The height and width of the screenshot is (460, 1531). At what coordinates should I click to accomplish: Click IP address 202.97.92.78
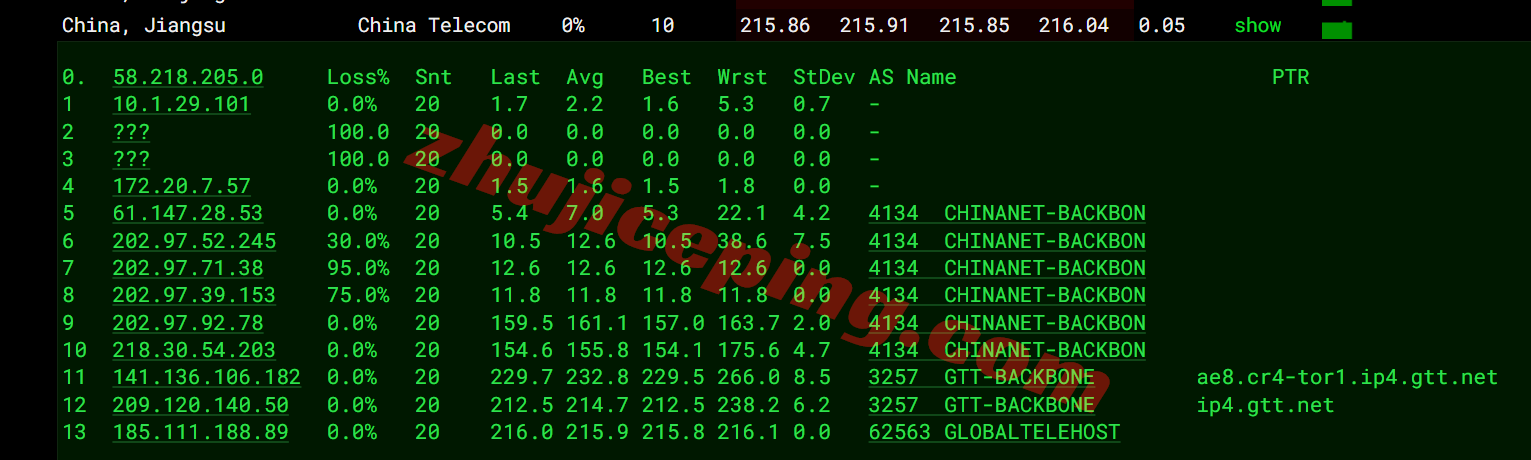coord(188,323)
